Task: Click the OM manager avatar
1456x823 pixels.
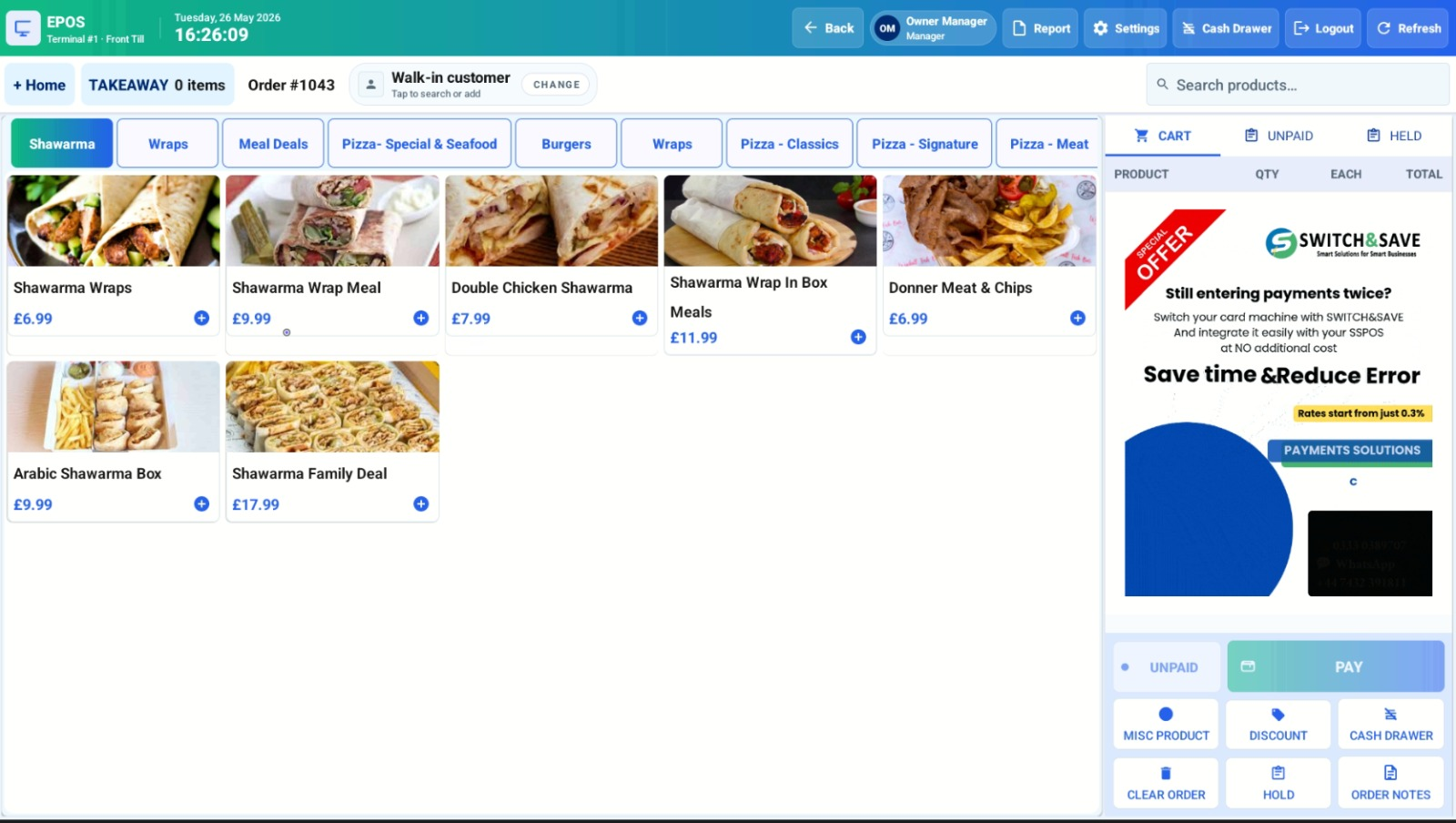Action: (887, 28)
